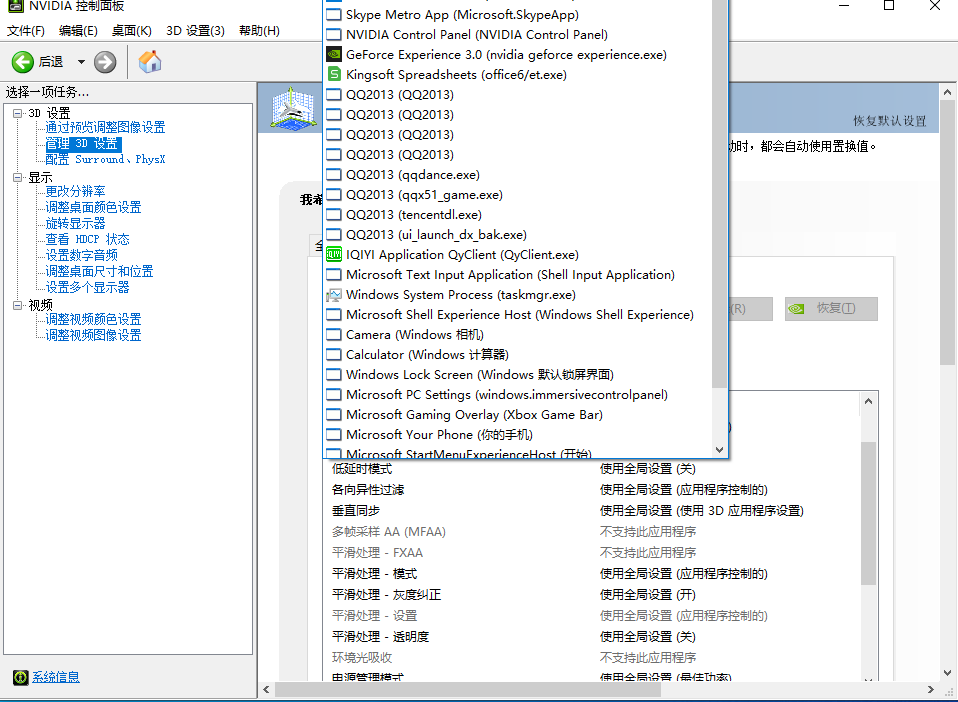Select Calculator (Windows 计算器) from the list

tap(427, 355)
